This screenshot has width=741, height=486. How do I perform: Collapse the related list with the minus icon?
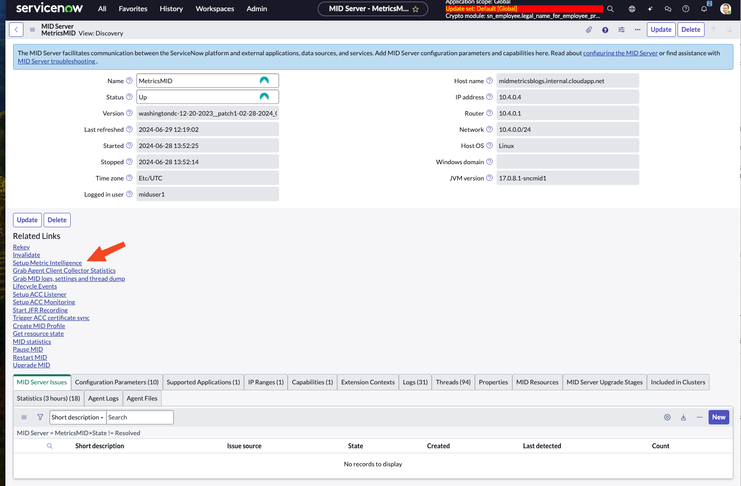tap(699, 417)
